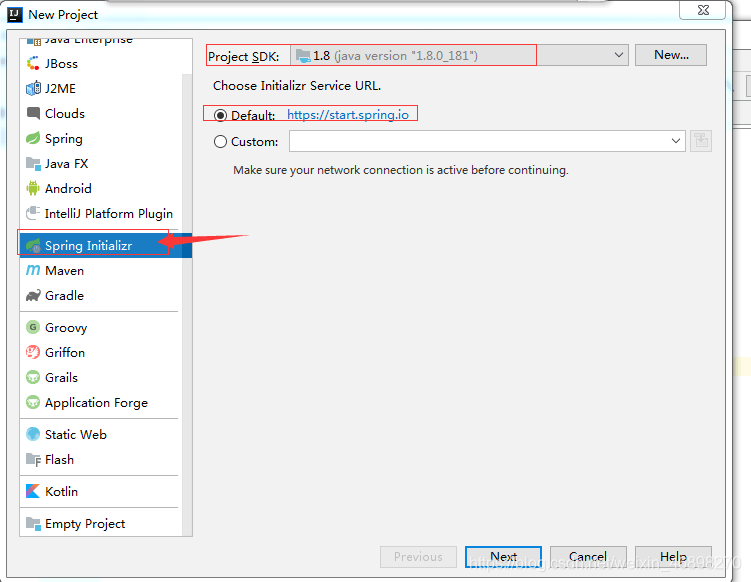
Task: Click the Spring green leaf icon
Action: click(x=33, y=138)
